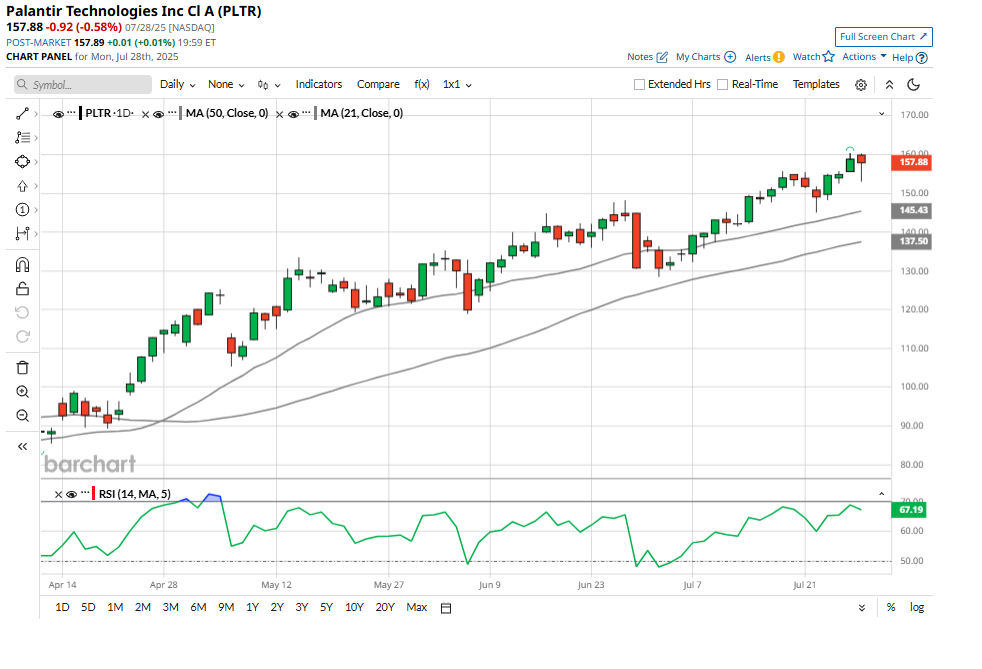The image size is (982, 669).
Task: Select the 5Y time range
Action: pos(326,608)
